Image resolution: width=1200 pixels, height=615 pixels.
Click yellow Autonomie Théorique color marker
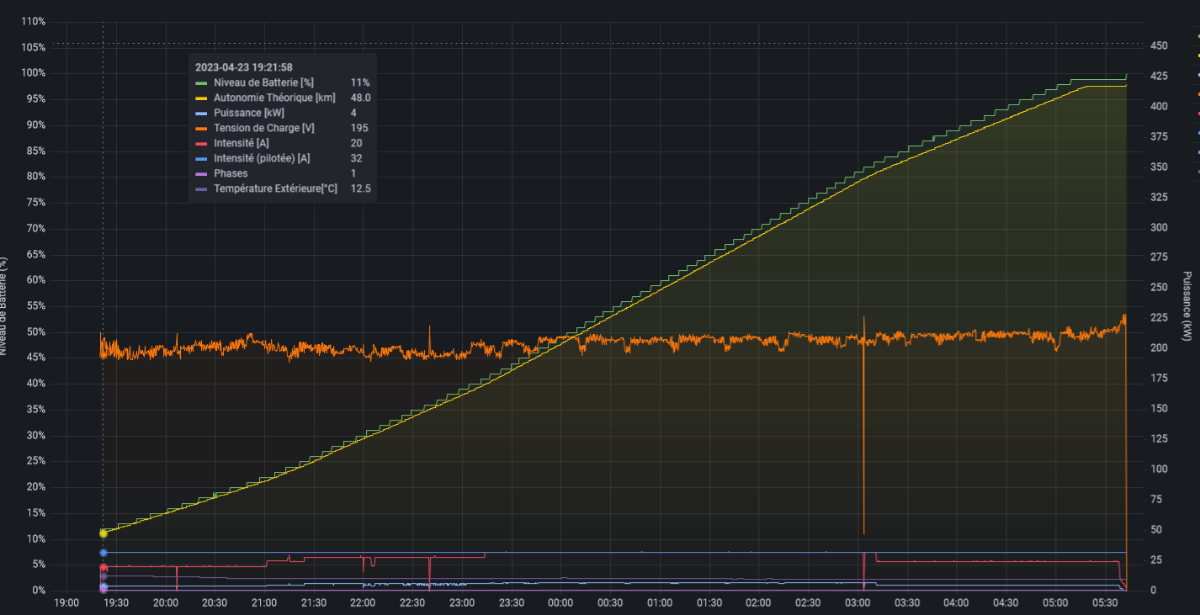point(201,97)
